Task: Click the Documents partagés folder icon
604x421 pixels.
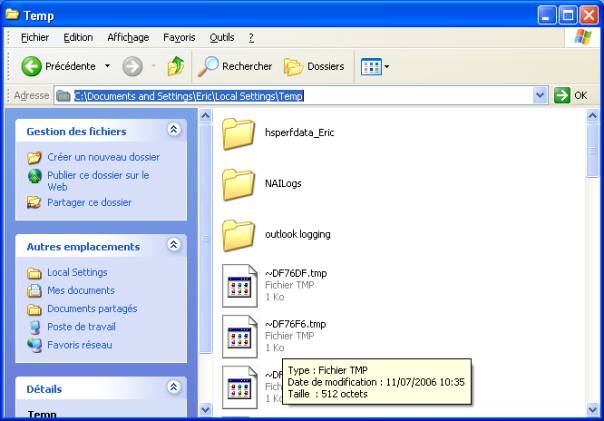Action: [34, 309]
